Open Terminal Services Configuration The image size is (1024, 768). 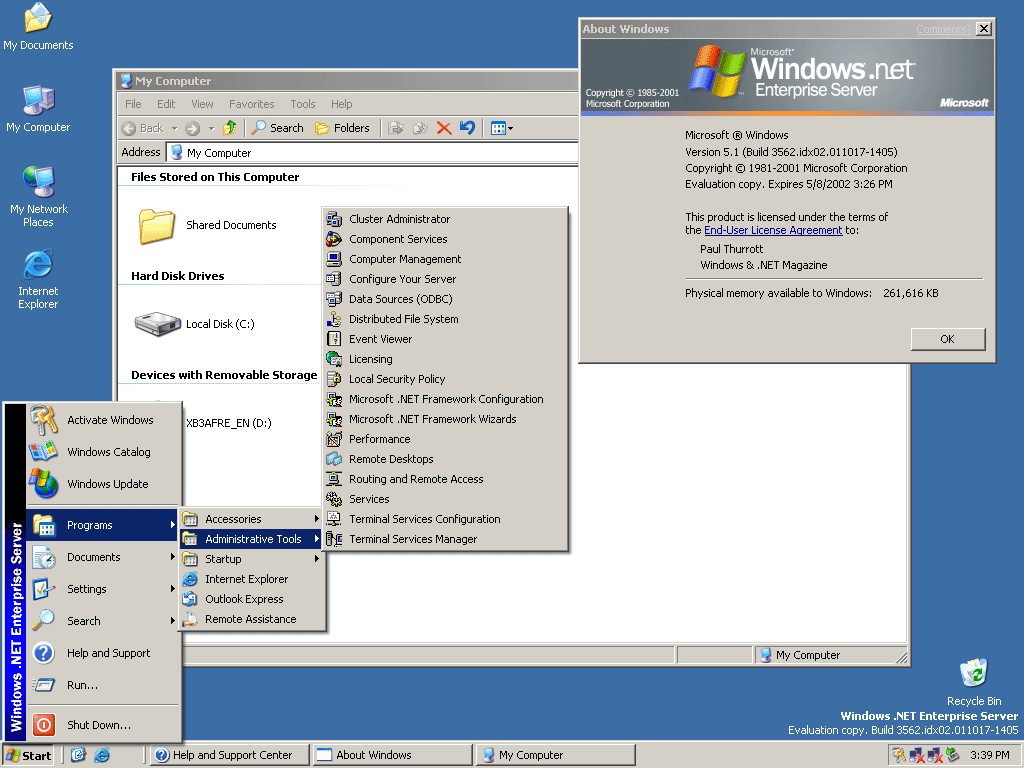pyautogui.click(x=445, y=519)
